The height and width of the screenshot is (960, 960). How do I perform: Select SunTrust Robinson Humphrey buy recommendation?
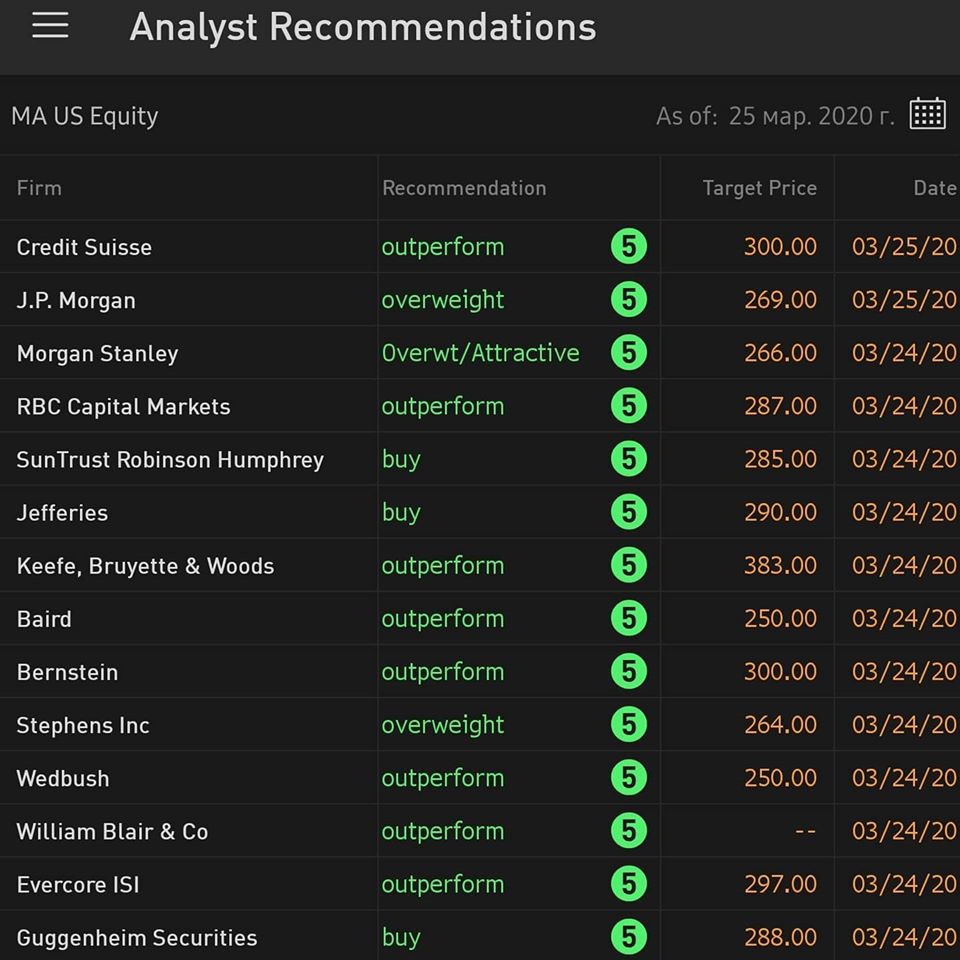coord(401,459)
